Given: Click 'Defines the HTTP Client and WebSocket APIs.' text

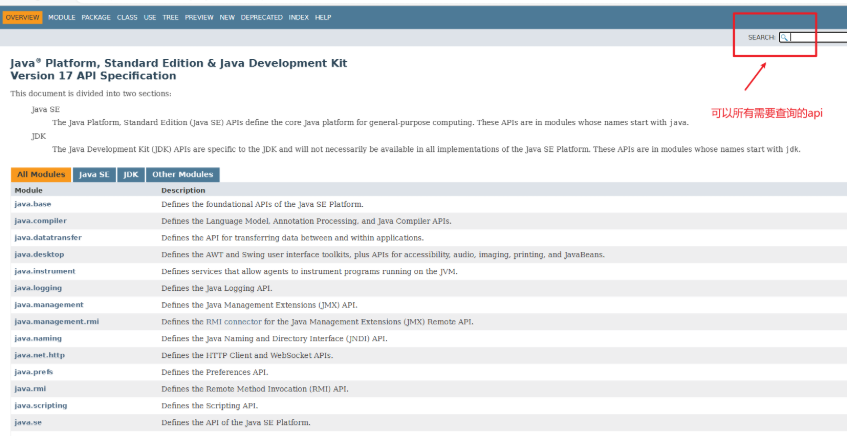Looking at the screenshot, I should [x=247, y=355].
